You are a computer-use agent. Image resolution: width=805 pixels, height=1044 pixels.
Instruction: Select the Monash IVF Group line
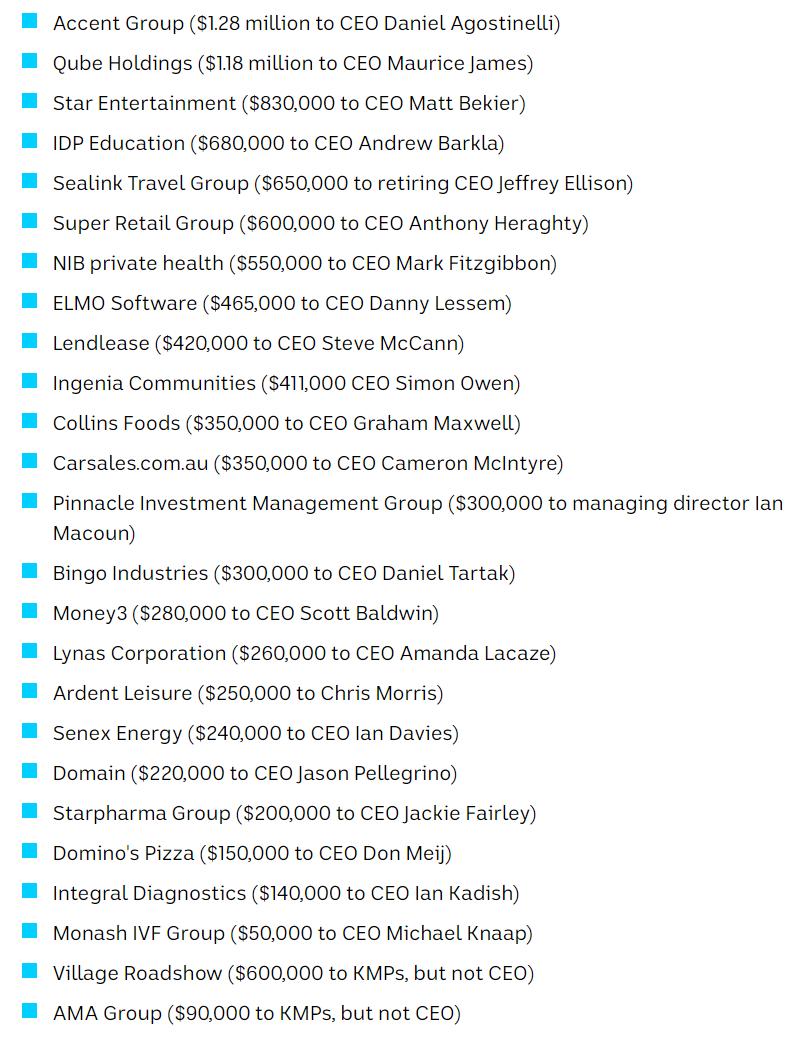(292, 933)
